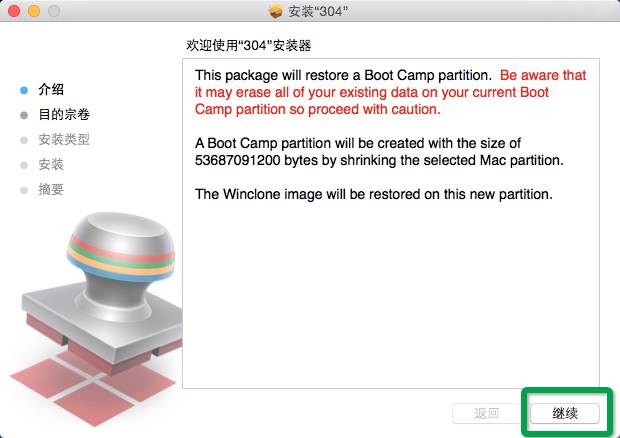Click the sentence about Winclone image restore
Viewport: 620px width, 438px height.
(x=374, y=194)
